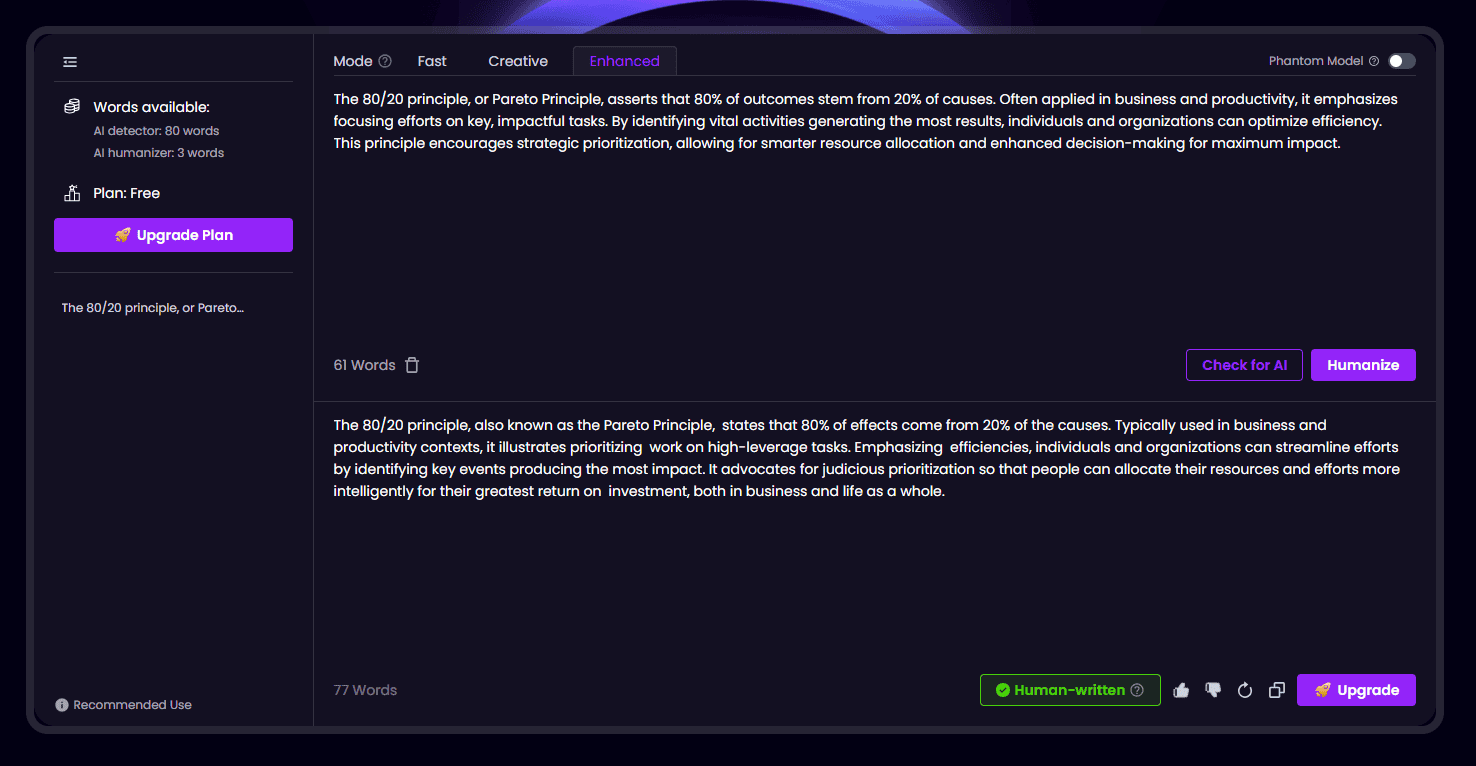Click the Humanize button
The image size is (1476, 766).
tap(1363, 365)
